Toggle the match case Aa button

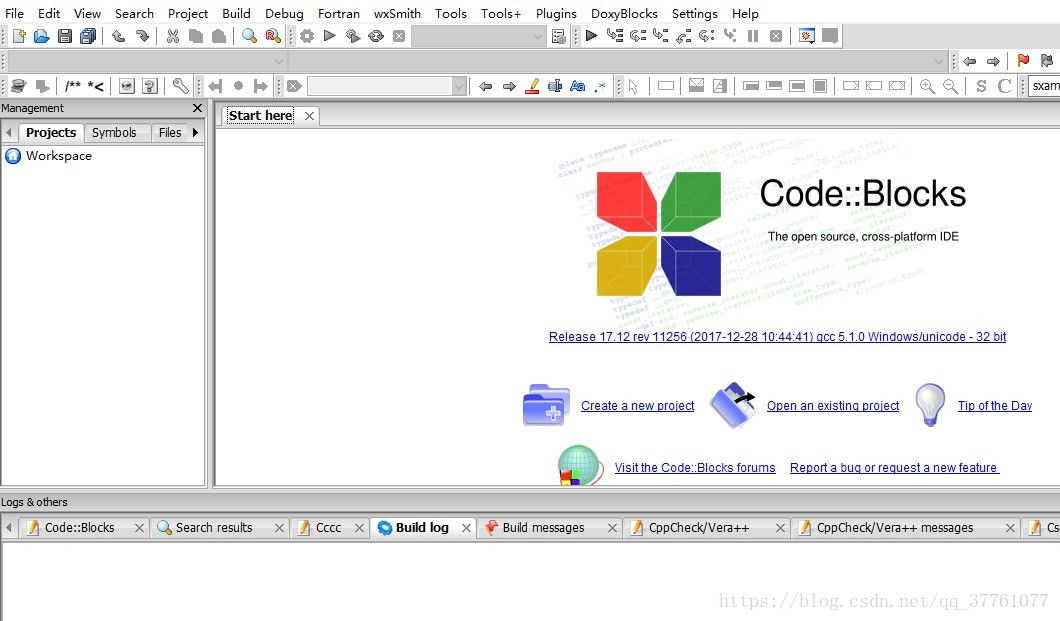(577, 86)
